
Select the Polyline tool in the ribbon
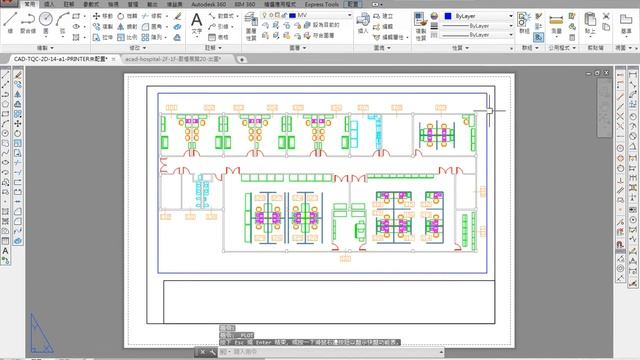tap(28, 22)
